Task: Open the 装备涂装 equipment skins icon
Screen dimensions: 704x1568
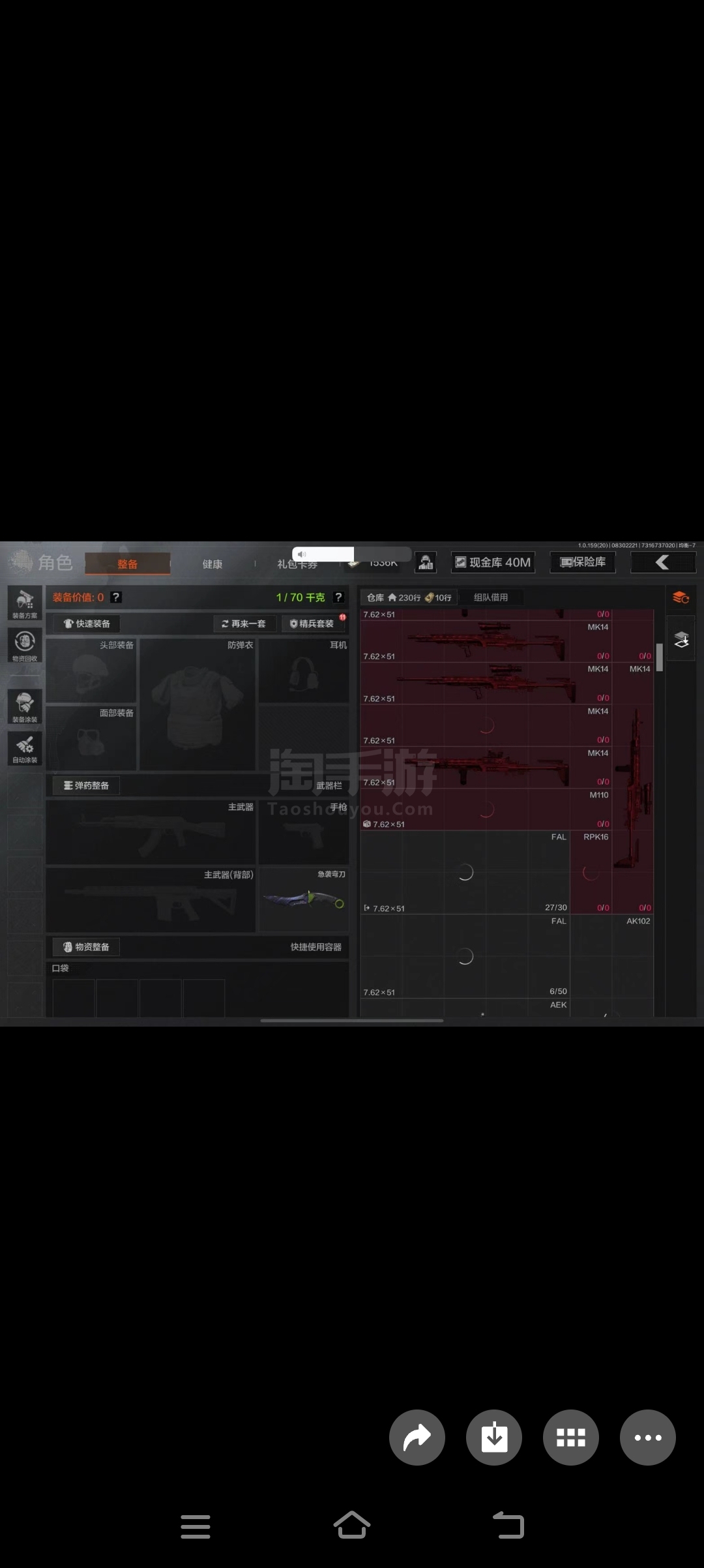Action: point(25,706)
